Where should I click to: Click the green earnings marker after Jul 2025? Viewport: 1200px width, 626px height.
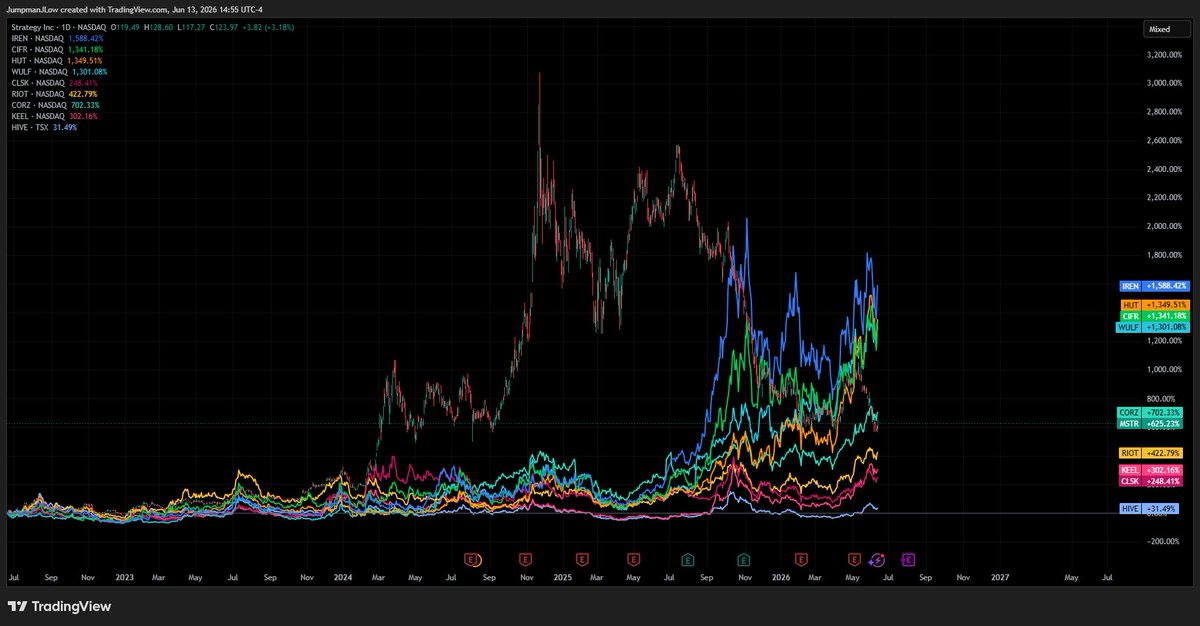coord(688,558)
